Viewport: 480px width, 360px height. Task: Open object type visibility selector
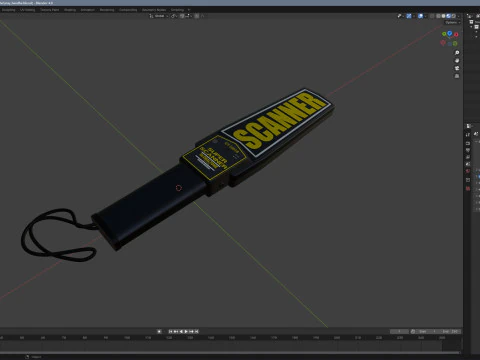point(400,16)
